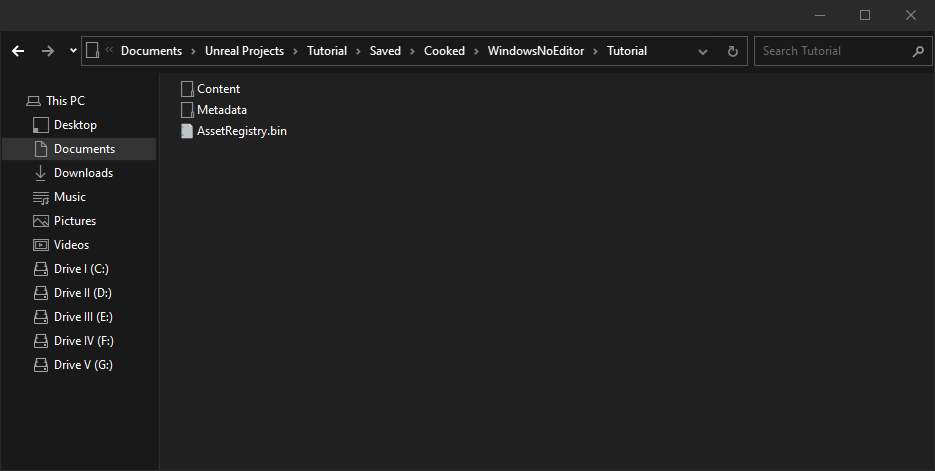Open Desktop in the sidebar

[x=75, y=125]
